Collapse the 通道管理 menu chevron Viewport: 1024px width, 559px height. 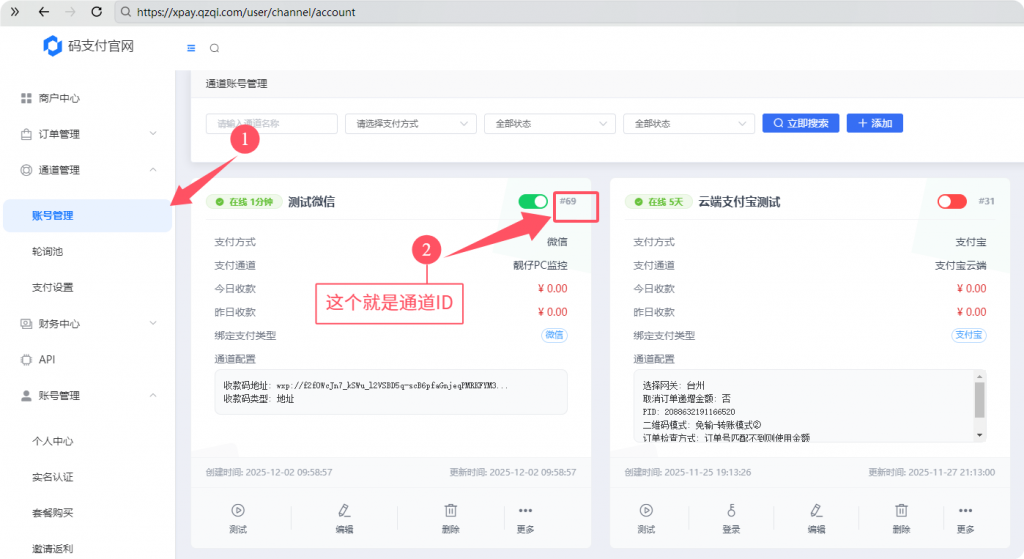(x=153, y=169)
